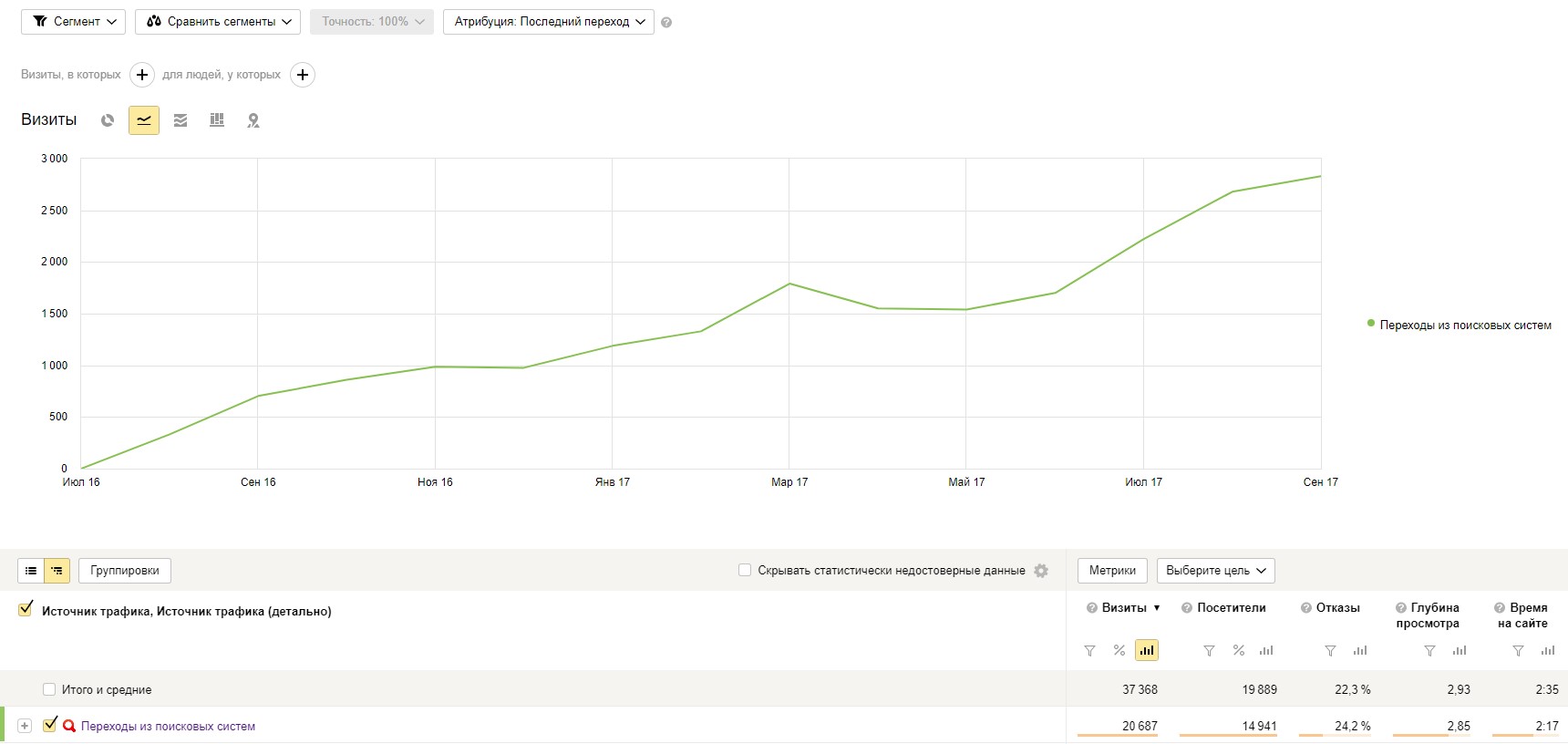The height and width of the screenshot is (744, 1568).
Task: Open the map chart view
Action: pos(253,120)
